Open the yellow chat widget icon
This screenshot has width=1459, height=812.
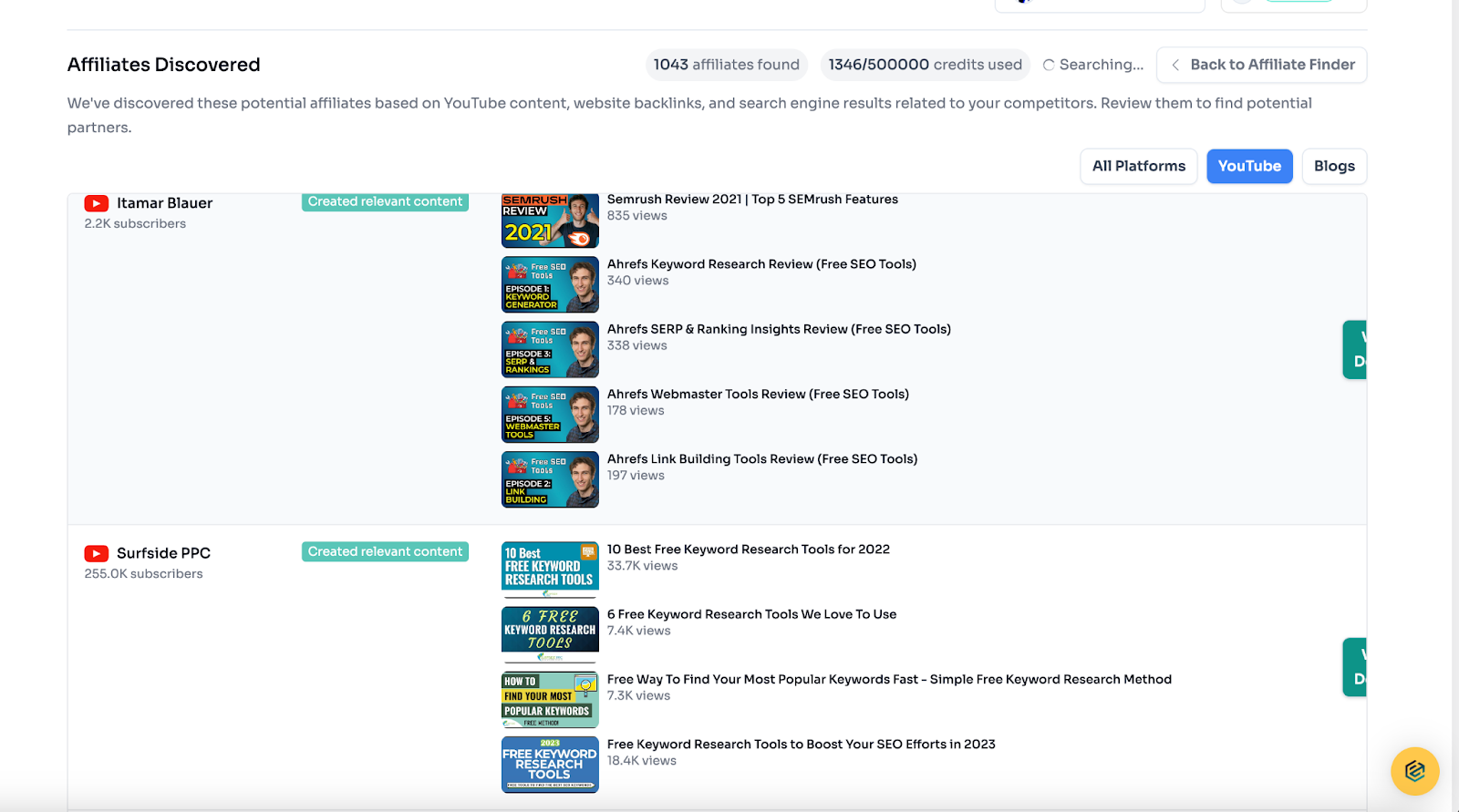(1414, 771)
